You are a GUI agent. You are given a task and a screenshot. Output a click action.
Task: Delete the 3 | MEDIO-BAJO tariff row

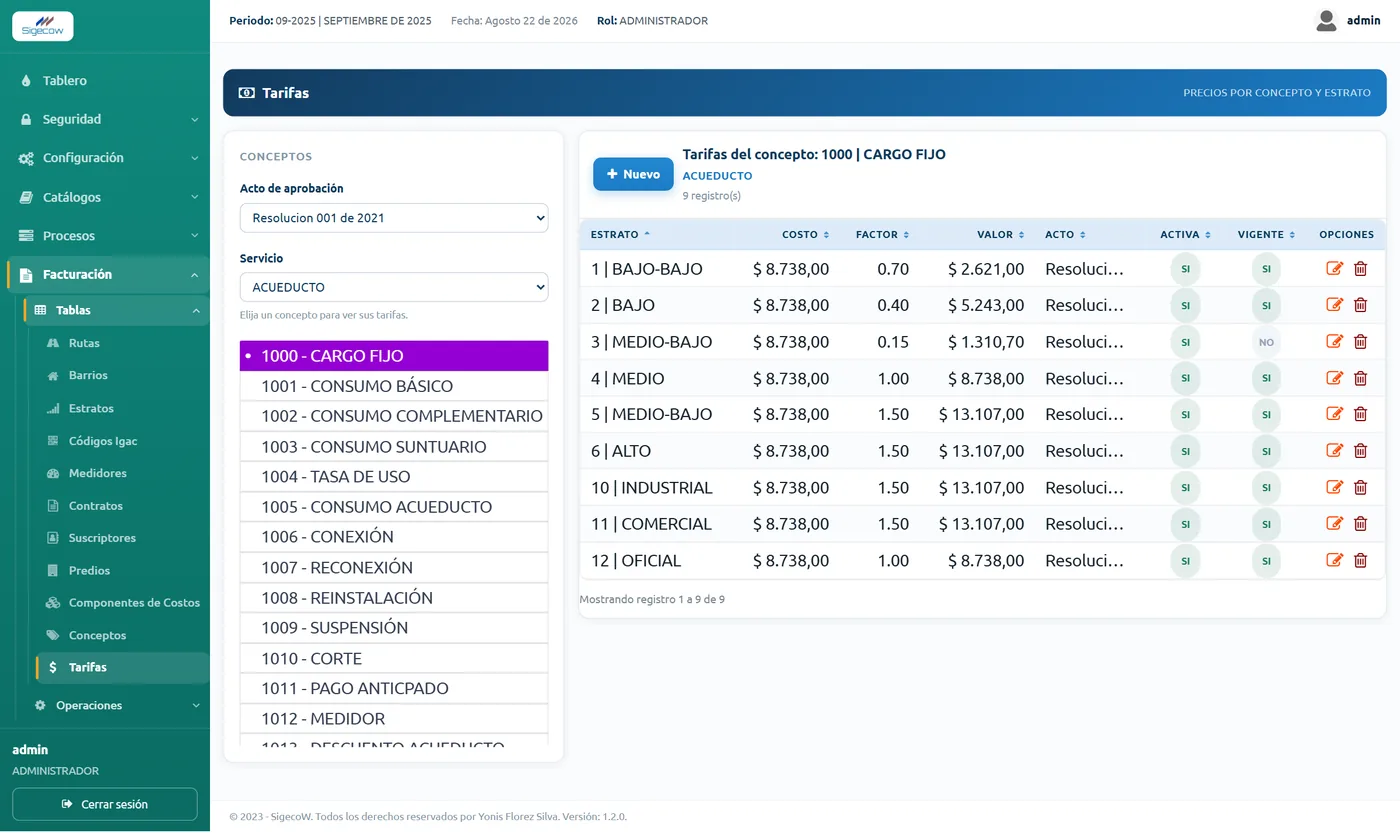click(x=1360, y=341)
